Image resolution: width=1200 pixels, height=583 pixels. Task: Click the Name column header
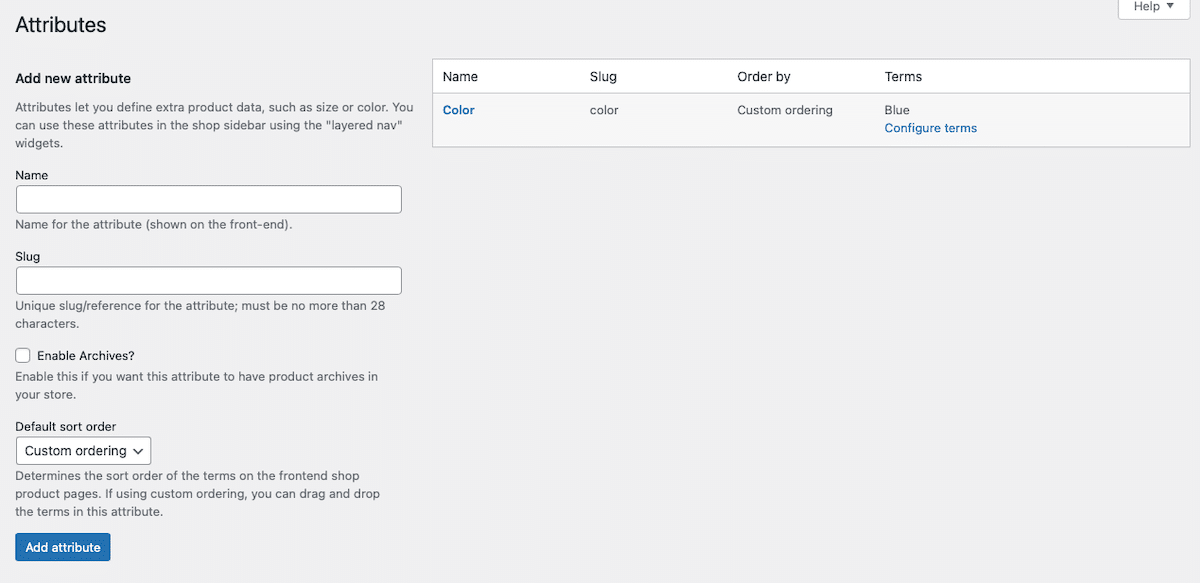[x=460, y=76]
